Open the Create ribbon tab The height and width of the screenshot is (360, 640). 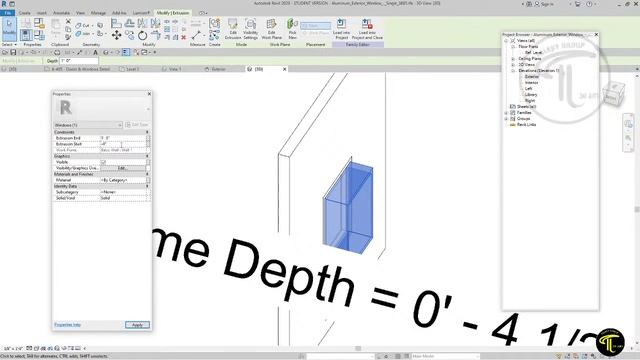tap(24, 13)
